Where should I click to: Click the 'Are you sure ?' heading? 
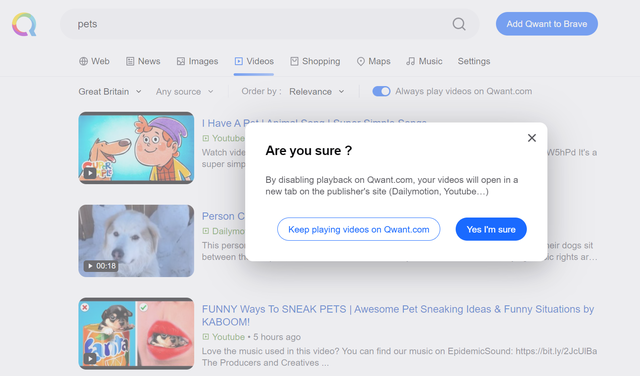coord(309,151)
